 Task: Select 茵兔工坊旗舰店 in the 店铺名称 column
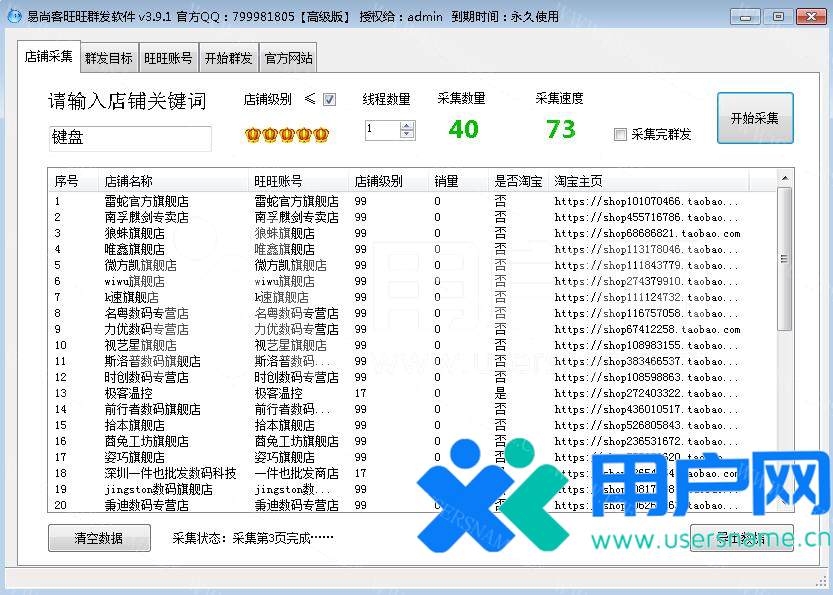(x=146, y=441)
